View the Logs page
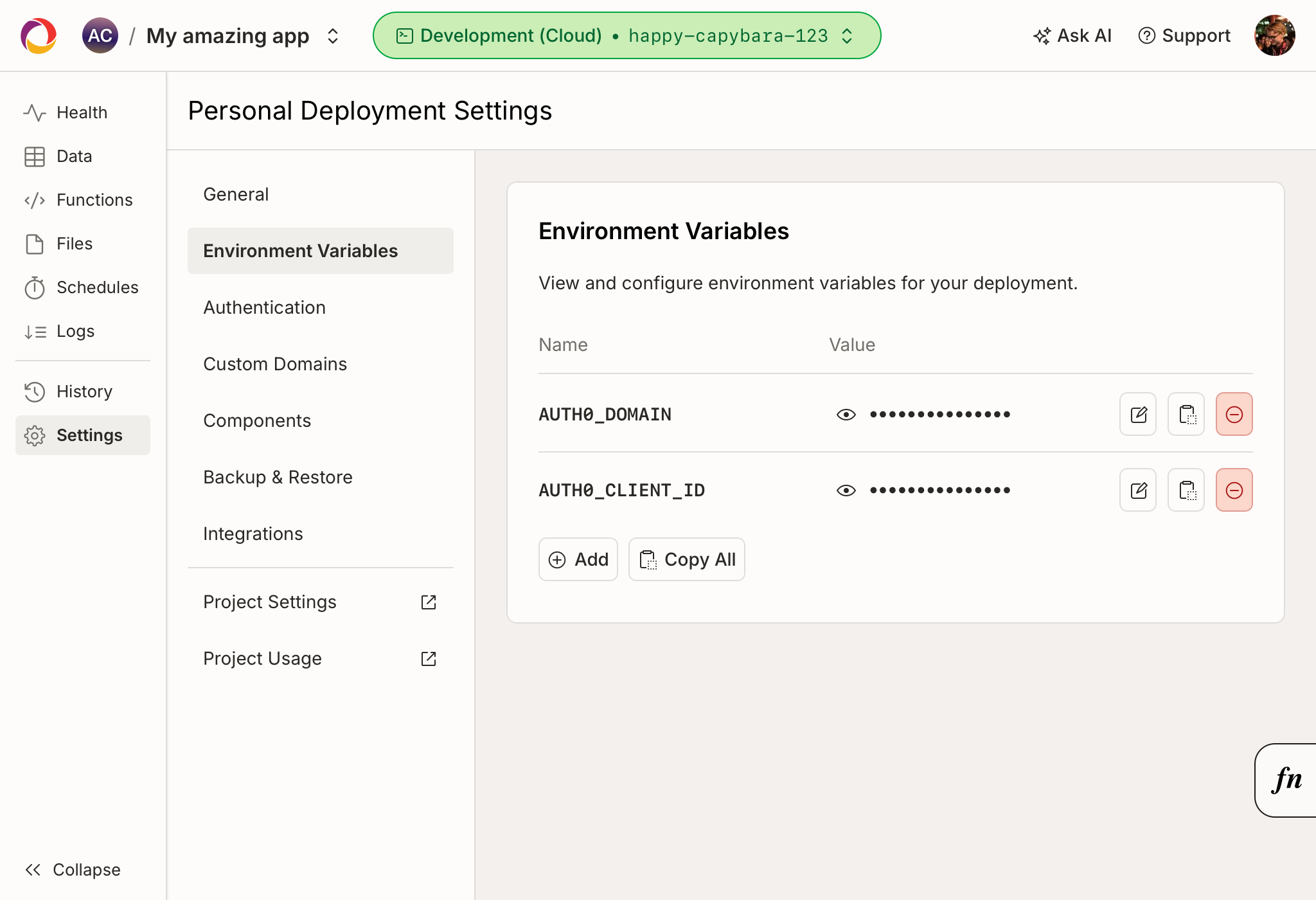This screenshot has height=900, width=1316. pos(82,331)
